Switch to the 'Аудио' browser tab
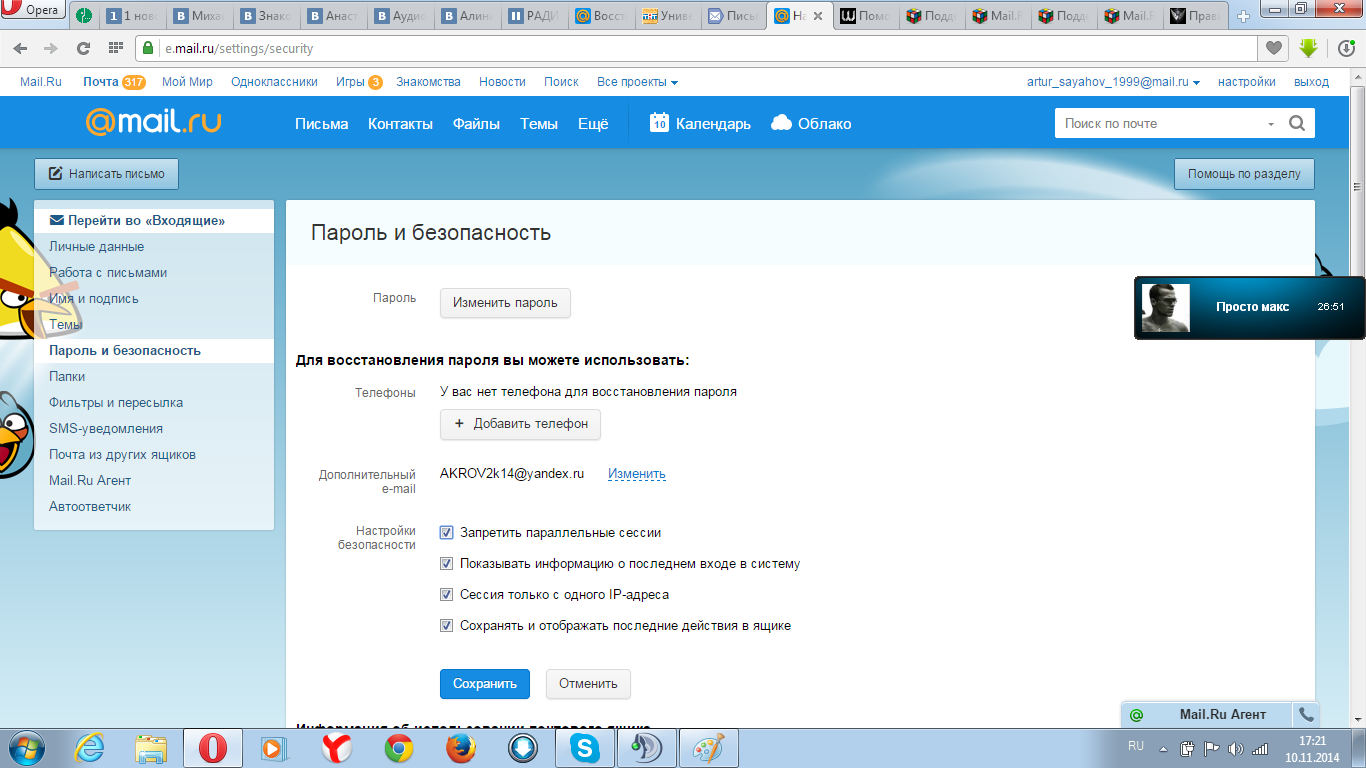This screenshot has width=1366, height=768. tap(399, 16)
